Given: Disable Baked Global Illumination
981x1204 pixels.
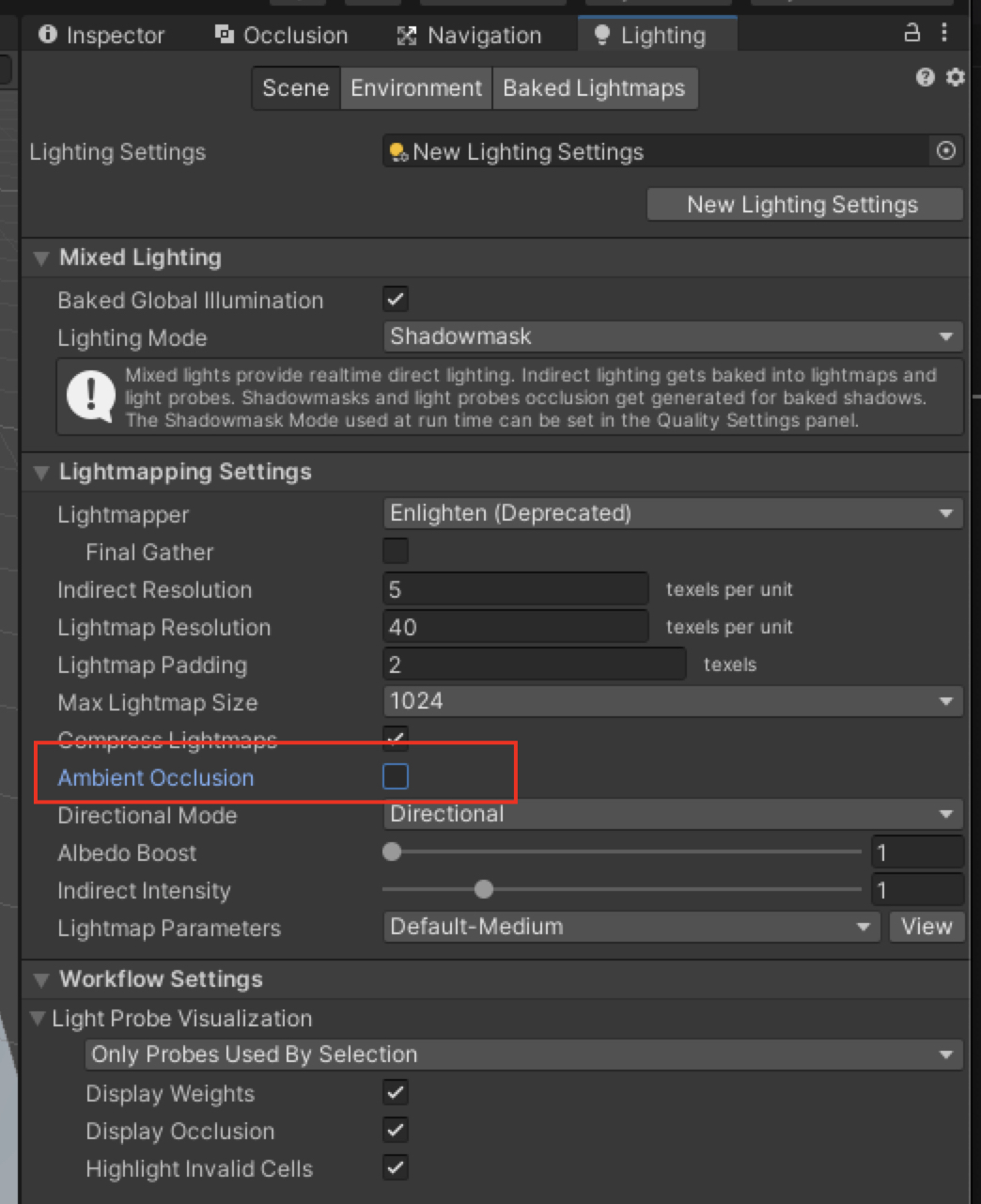Looking at the screenshot, I should [x=395, y=299].
